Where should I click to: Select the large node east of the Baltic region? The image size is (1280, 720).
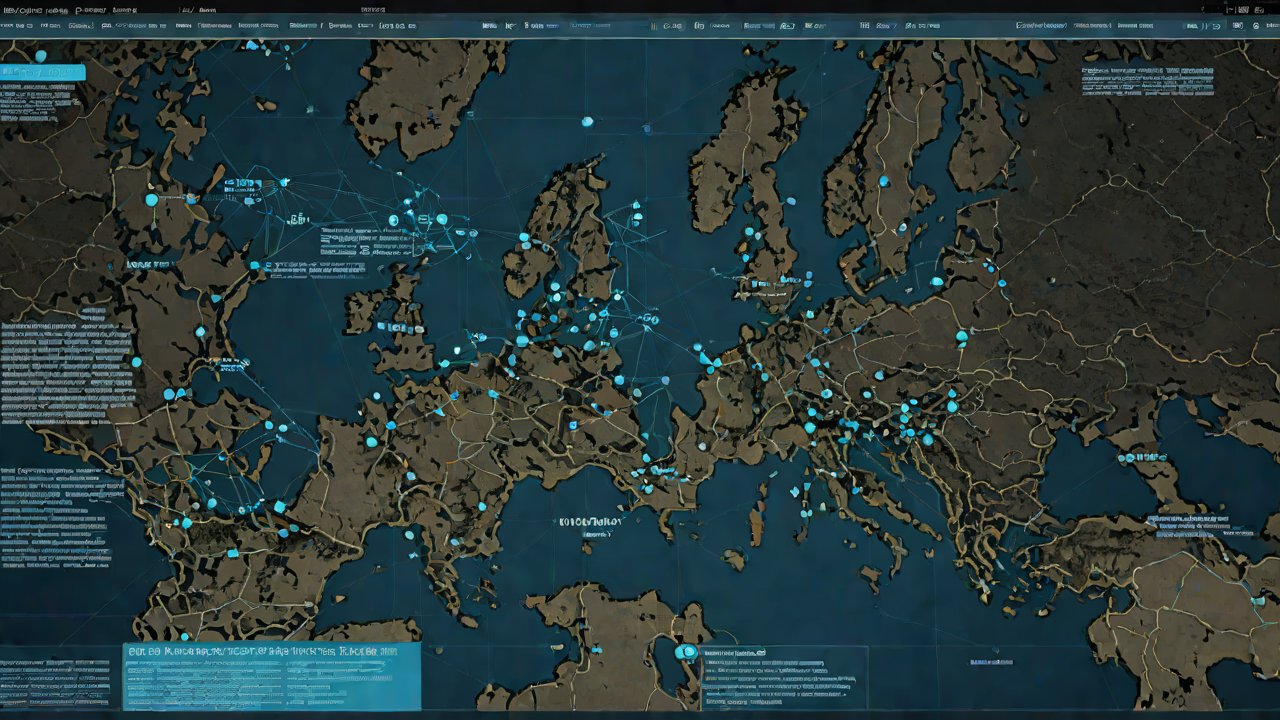point(961,336)
